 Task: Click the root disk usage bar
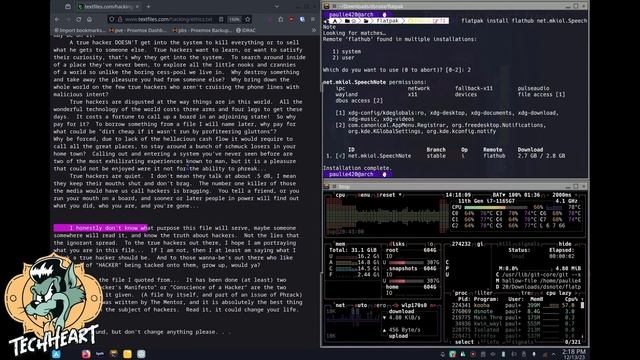[x=405, y=262]
